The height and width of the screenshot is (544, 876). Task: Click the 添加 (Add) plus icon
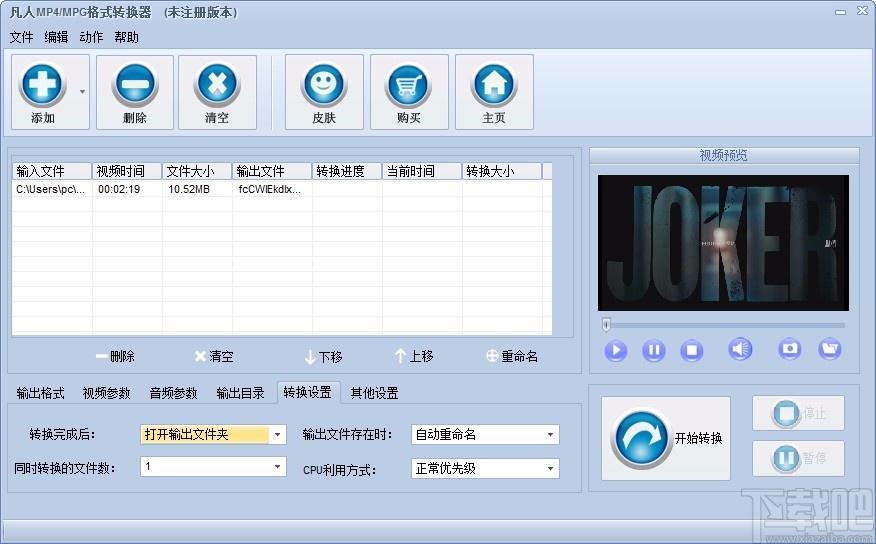[x=42, y=85]
